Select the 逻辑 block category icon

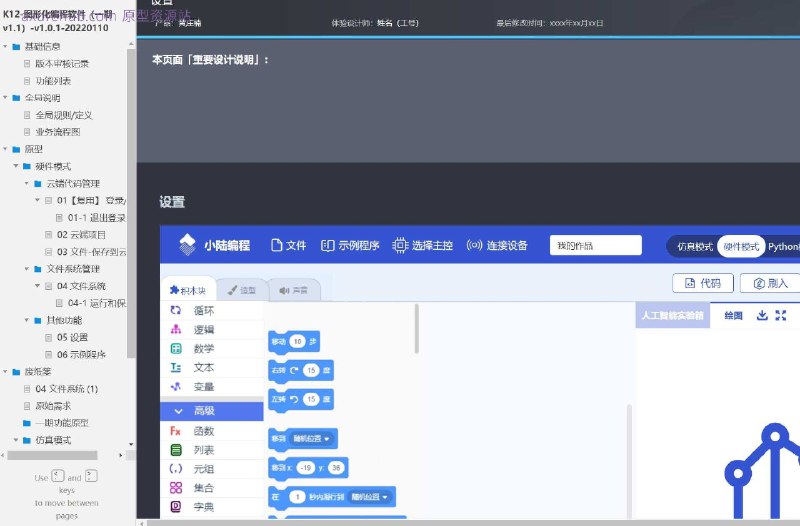pyautogui.click(x=176, y=329)
